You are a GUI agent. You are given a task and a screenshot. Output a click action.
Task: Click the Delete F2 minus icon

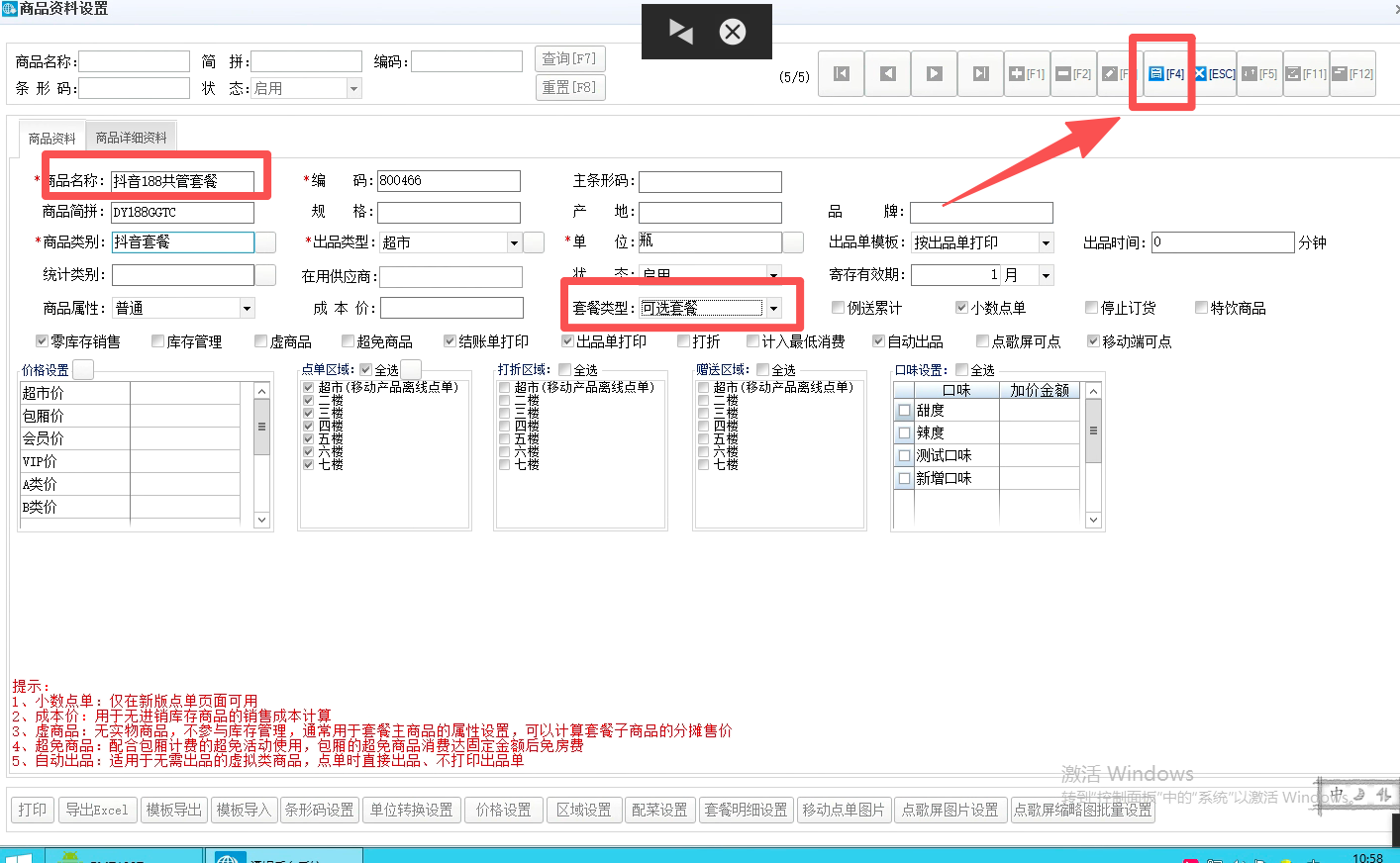1073,74
